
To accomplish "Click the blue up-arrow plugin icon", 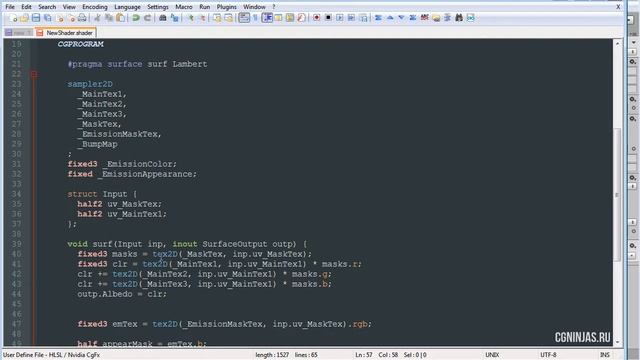I will coord(390,18).
